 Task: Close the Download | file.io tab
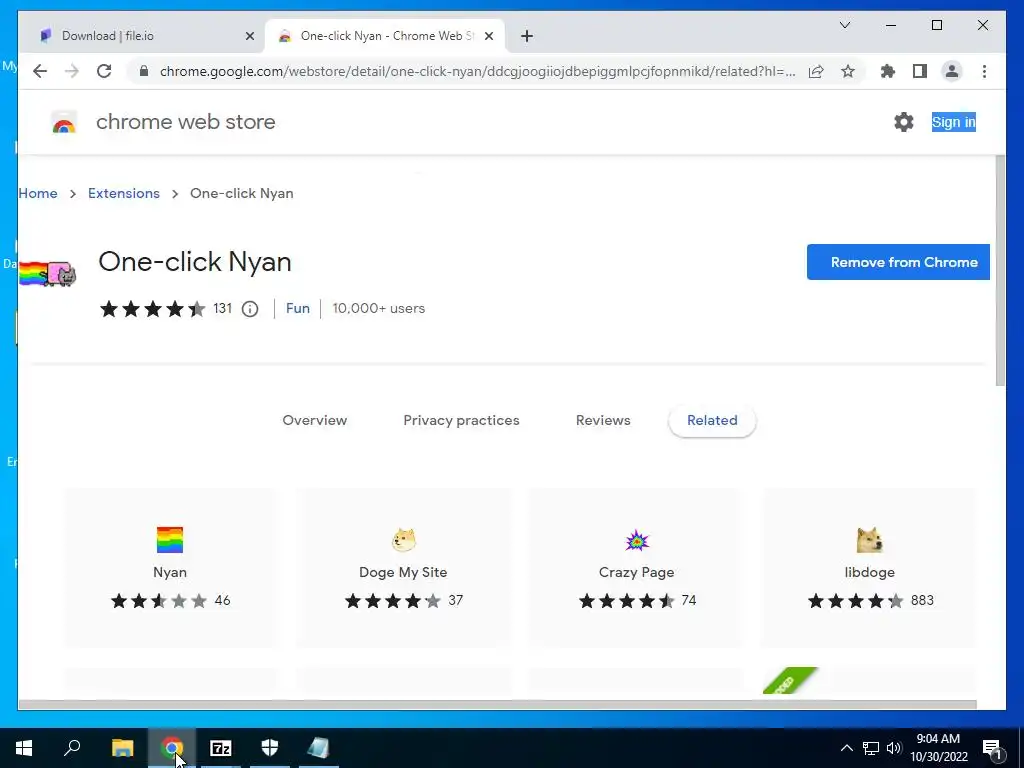pos(249,36)
